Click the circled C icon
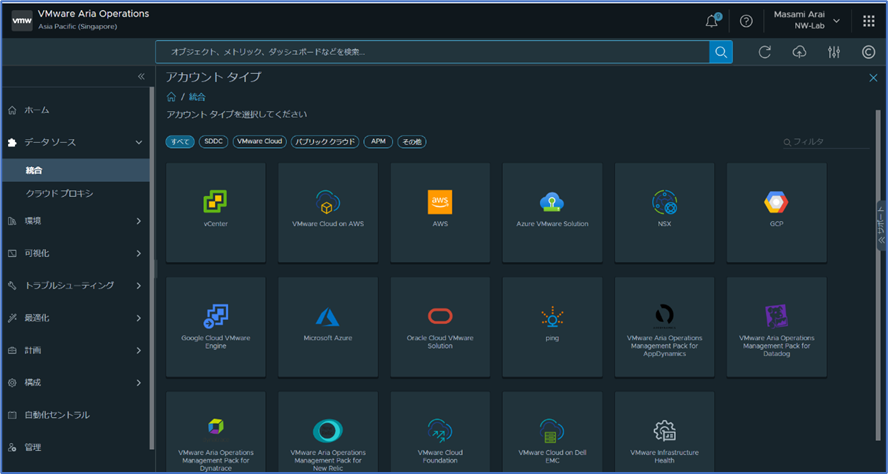Viewport: 888px width, 474px height. click(x=868, y=52)
